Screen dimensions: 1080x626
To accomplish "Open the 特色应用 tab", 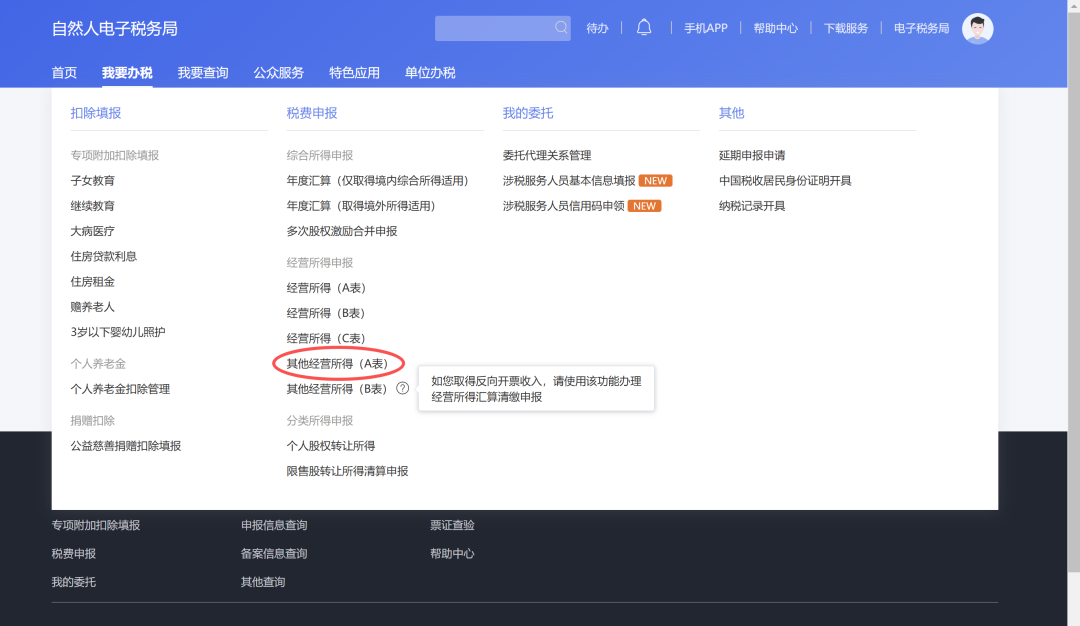I will (355, 72).
